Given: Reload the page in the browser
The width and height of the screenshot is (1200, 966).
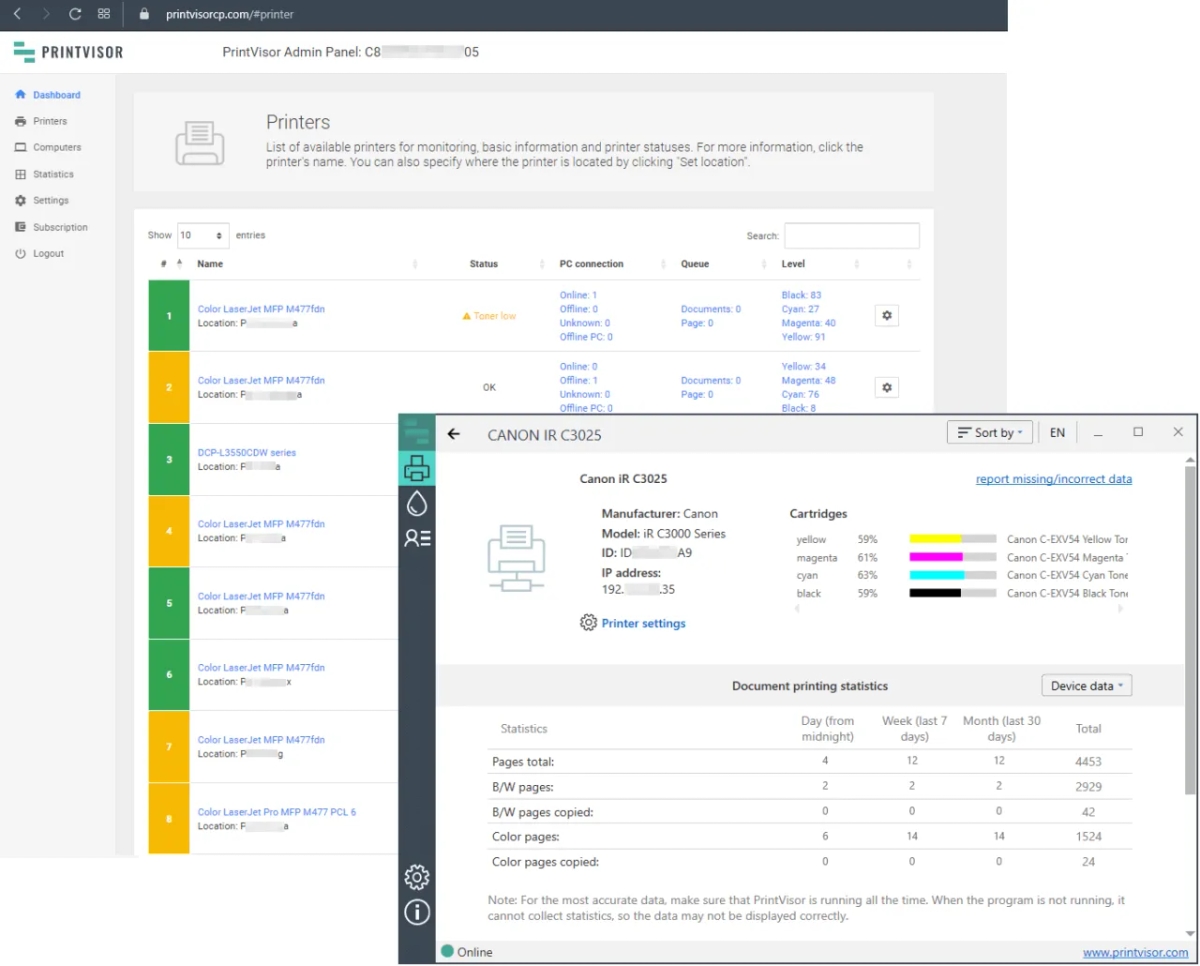Looking at the screenshot, I should pos(75,15).
